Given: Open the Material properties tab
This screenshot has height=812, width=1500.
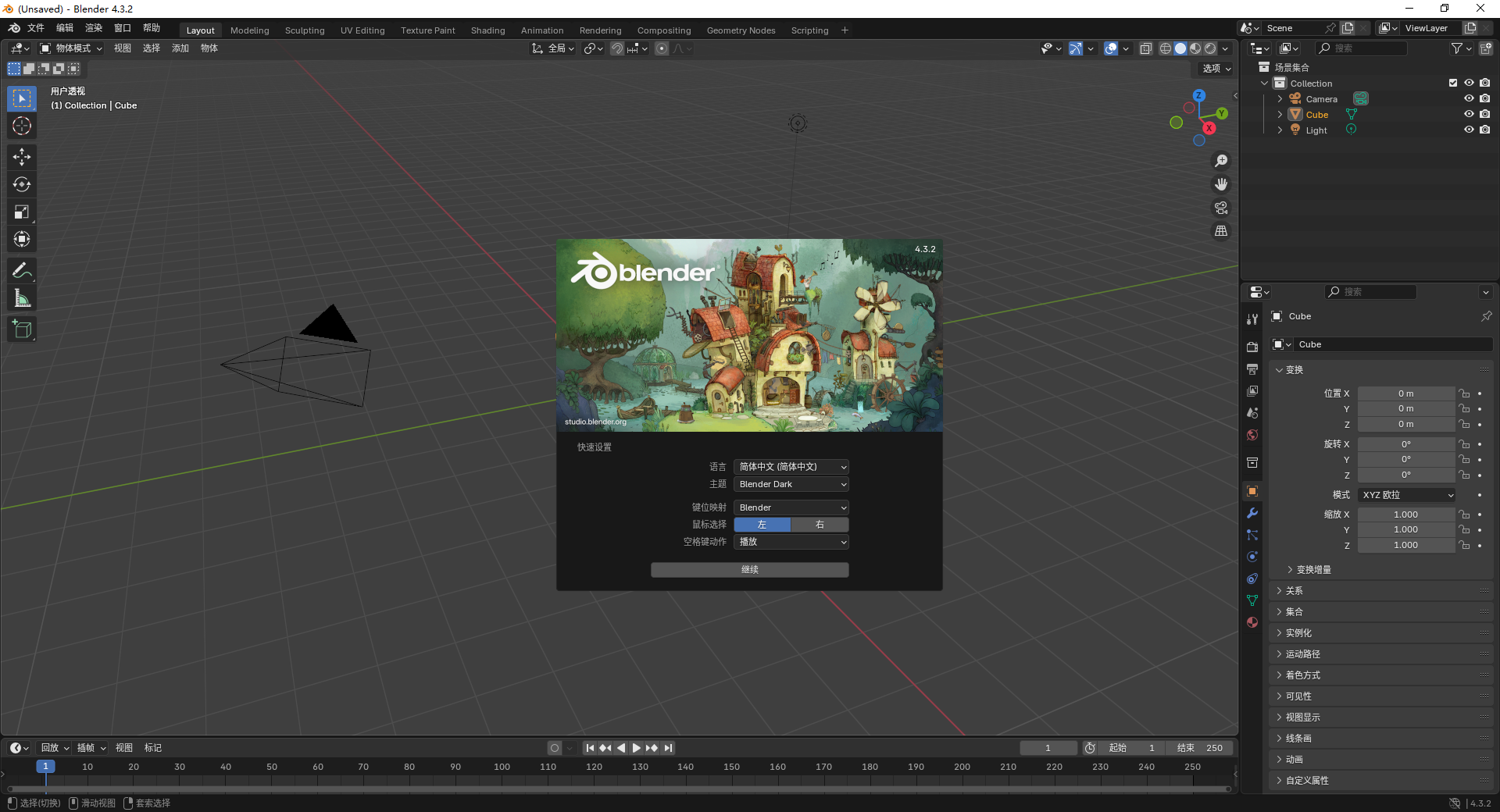Looking at the screenshot, I should 1252,623.
